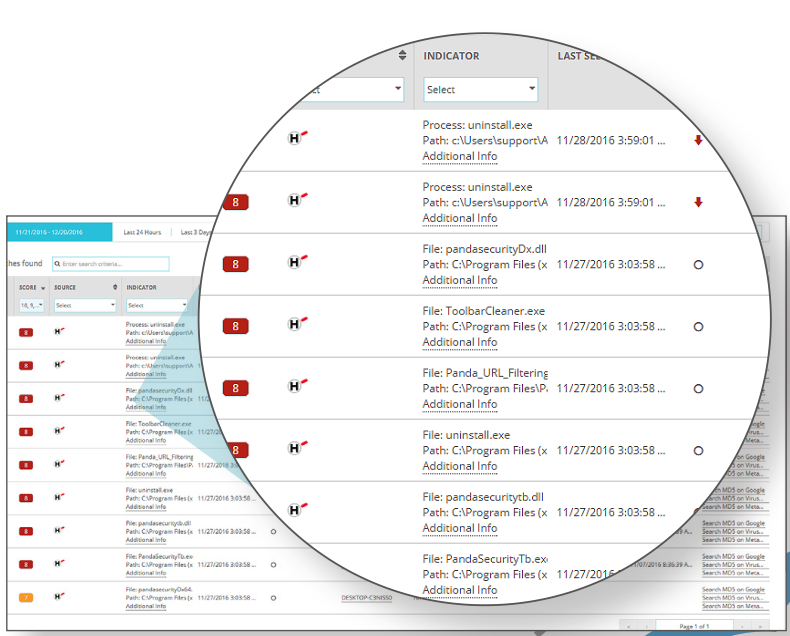The height and width of the screenshot is (636, 790).
Task: Open Additional Info for ToolbarCleaner.exe in magnified view
Action: point(459,342)
